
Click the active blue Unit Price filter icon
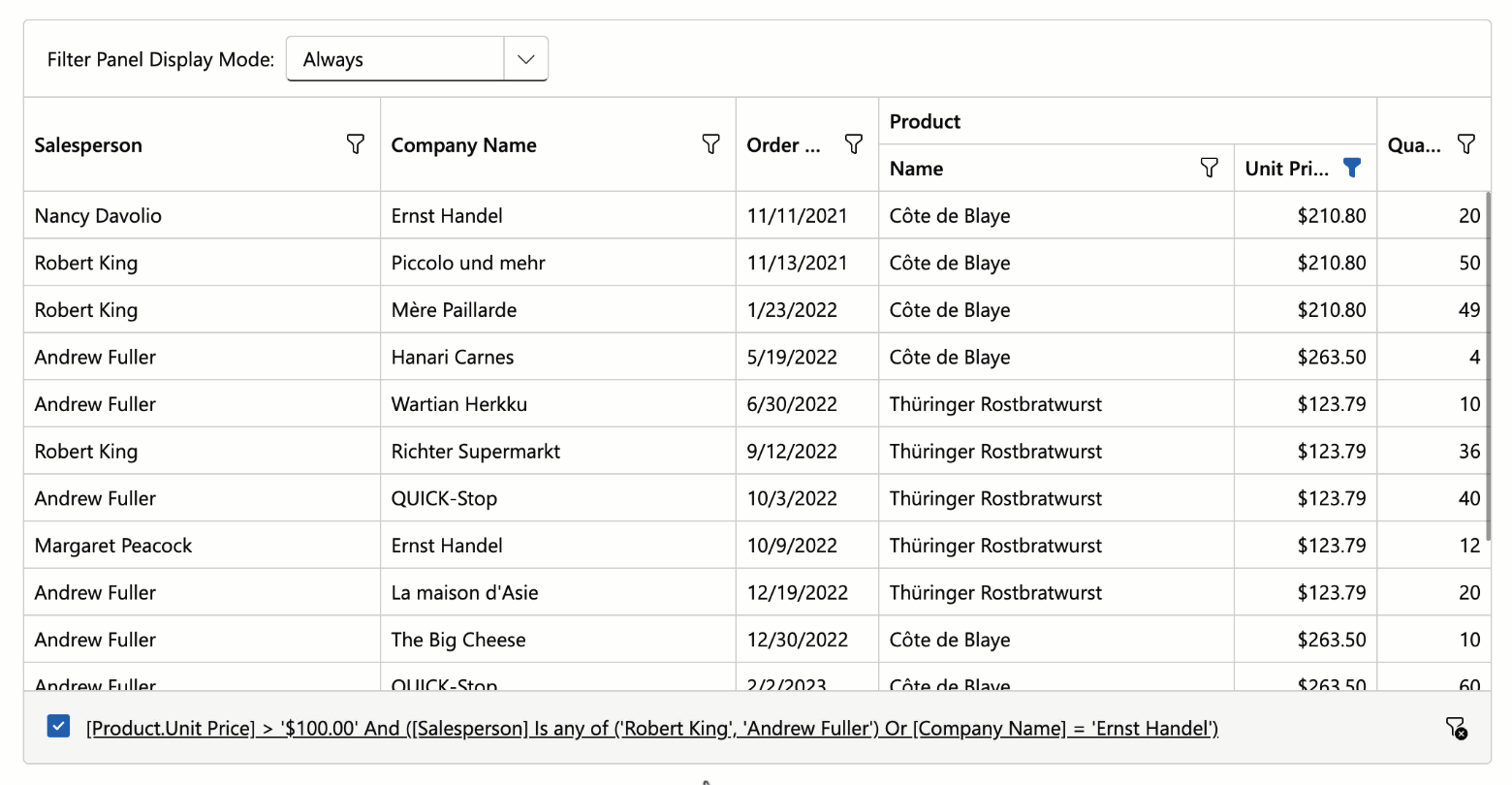click(x=1352, y=167)
